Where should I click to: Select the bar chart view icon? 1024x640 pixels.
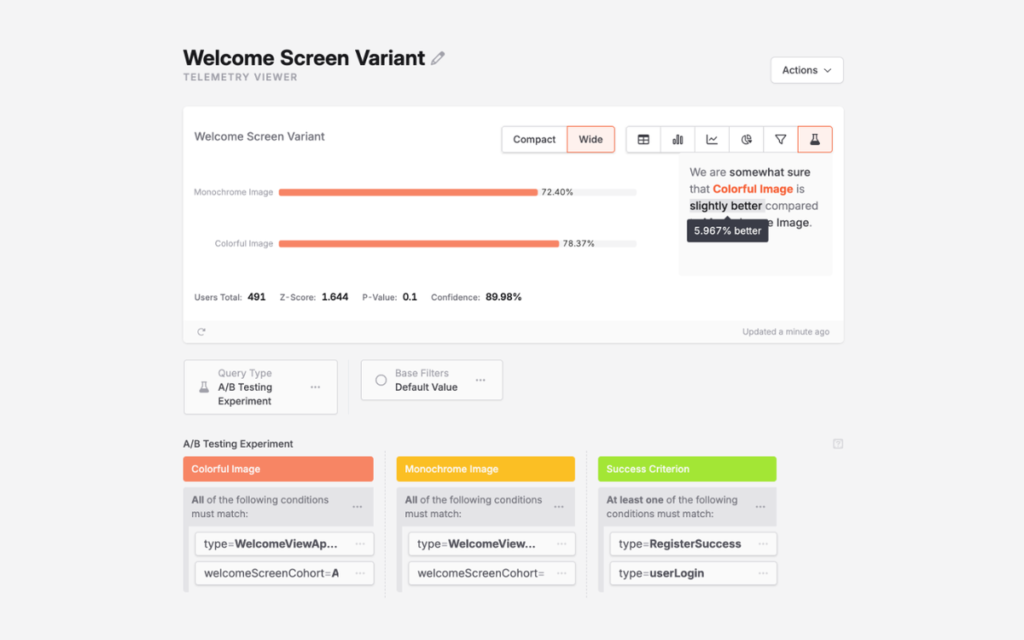coord(678,139)
